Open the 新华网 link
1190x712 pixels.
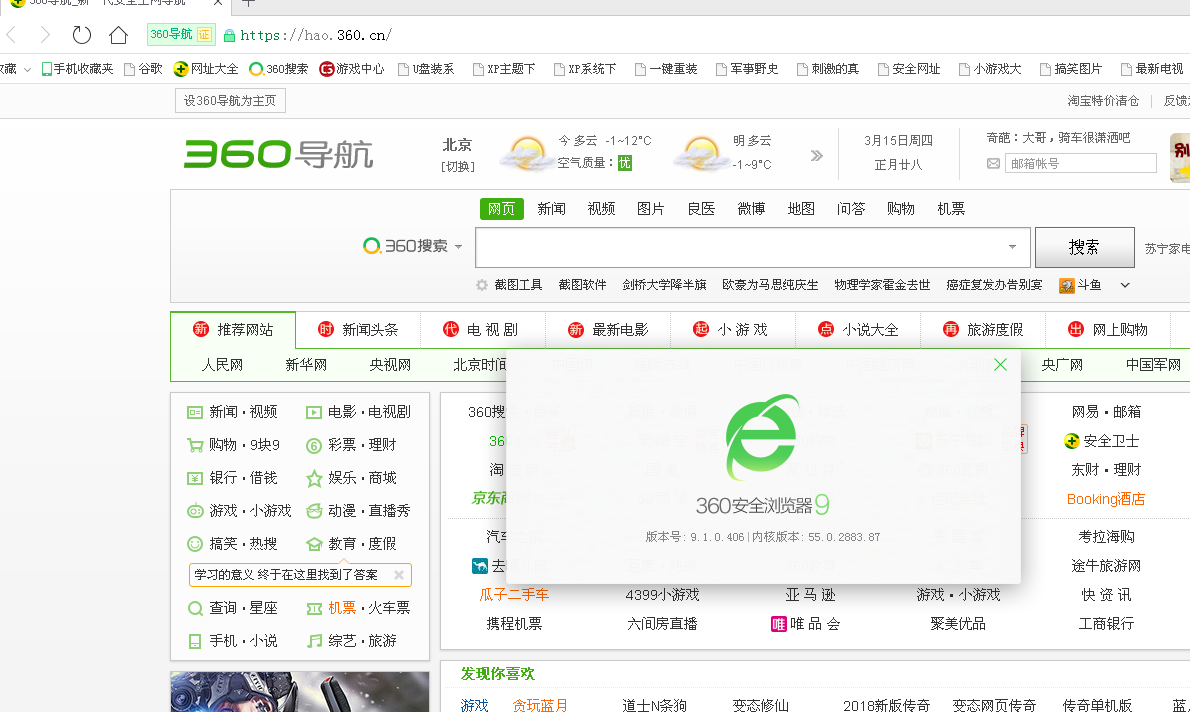click(306, 365)
